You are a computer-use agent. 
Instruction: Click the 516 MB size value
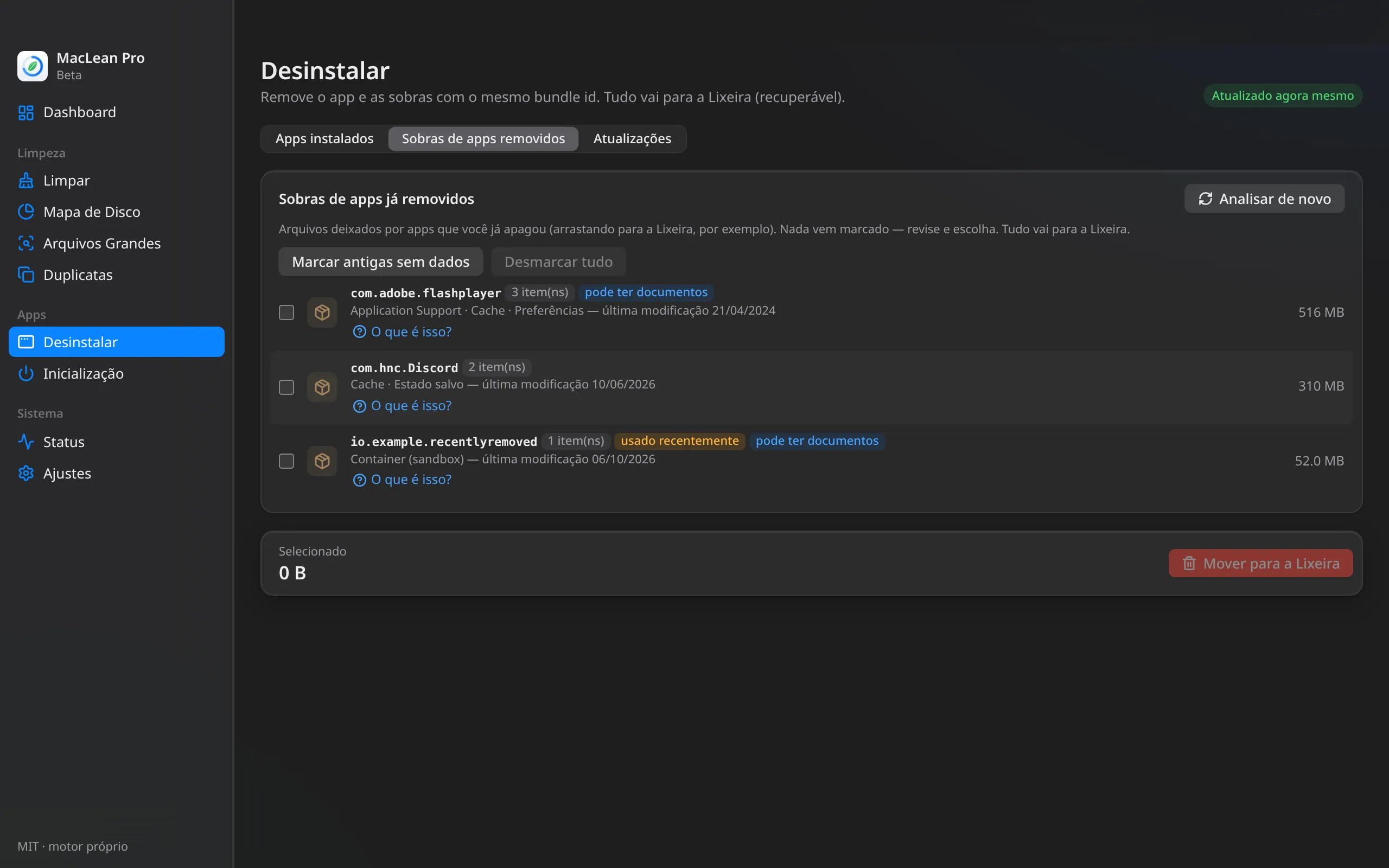(x=1321, y=312)
